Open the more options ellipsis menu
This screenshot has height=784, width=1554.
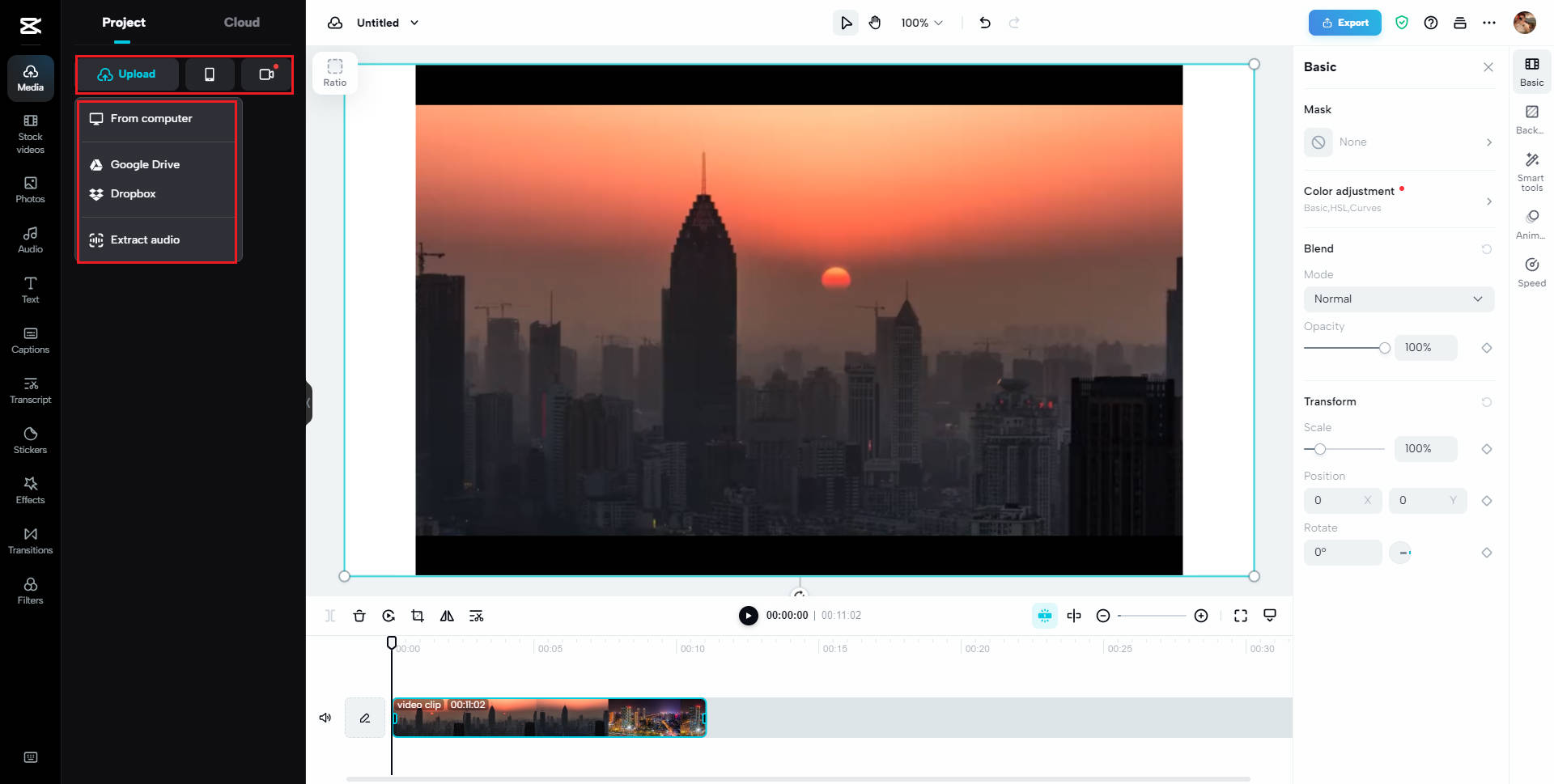(x=1489, y=23)
